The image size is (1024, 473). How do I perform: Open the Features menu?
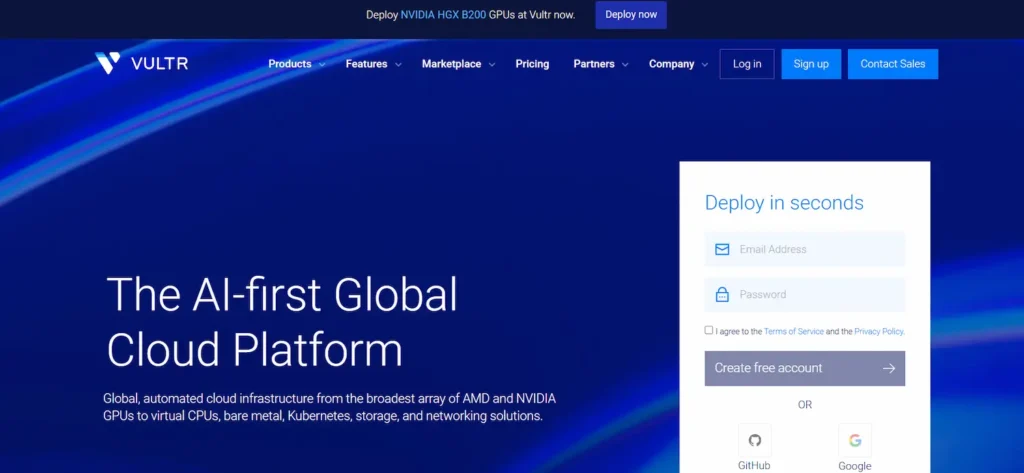point(366,64)
